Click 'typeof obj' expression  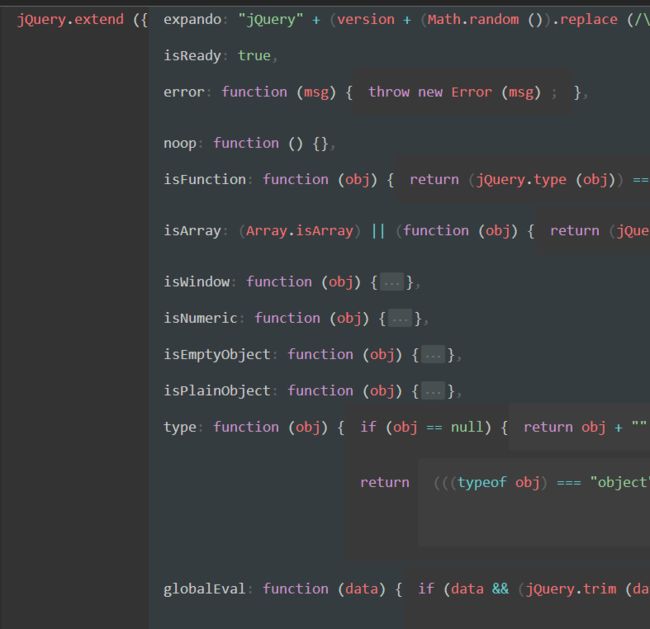pos(499,483)
